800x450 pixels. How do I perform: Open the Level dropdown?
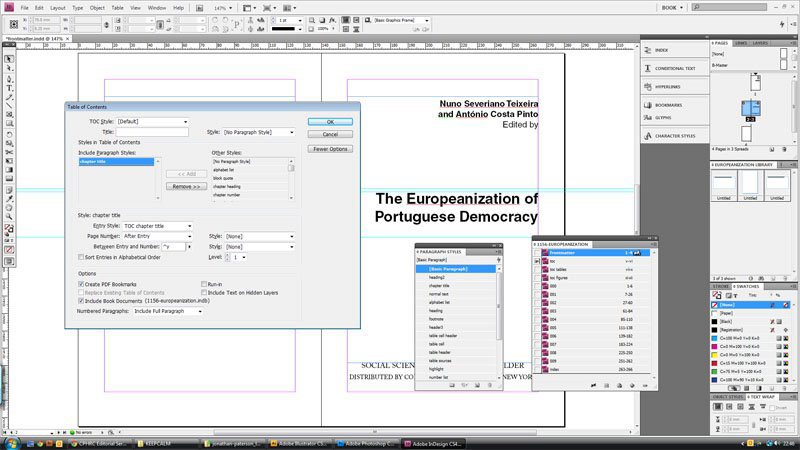pos(239,257)
